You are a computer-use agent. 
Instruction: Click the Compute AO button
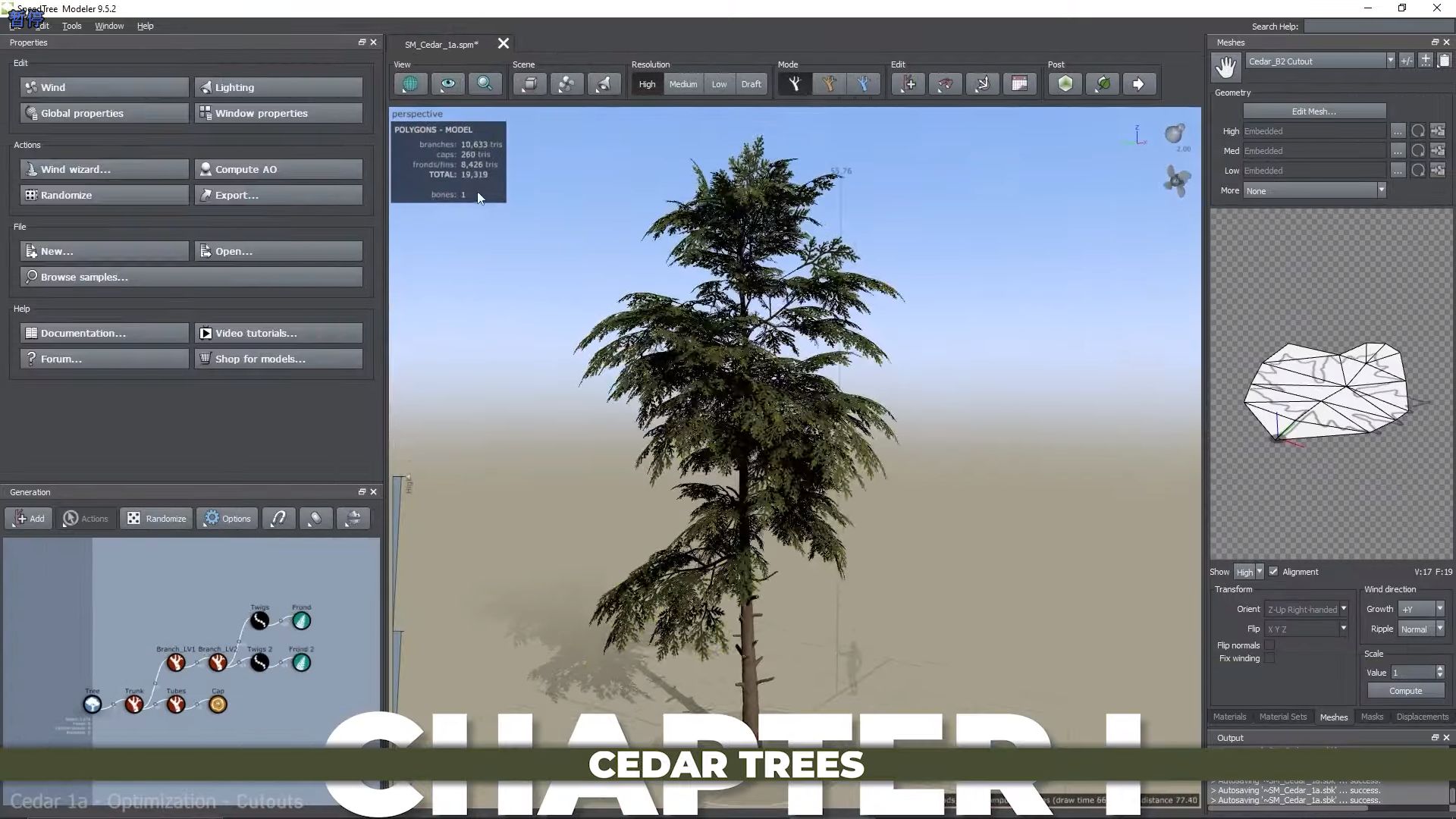pyautogui.click(x=279, y=169)
